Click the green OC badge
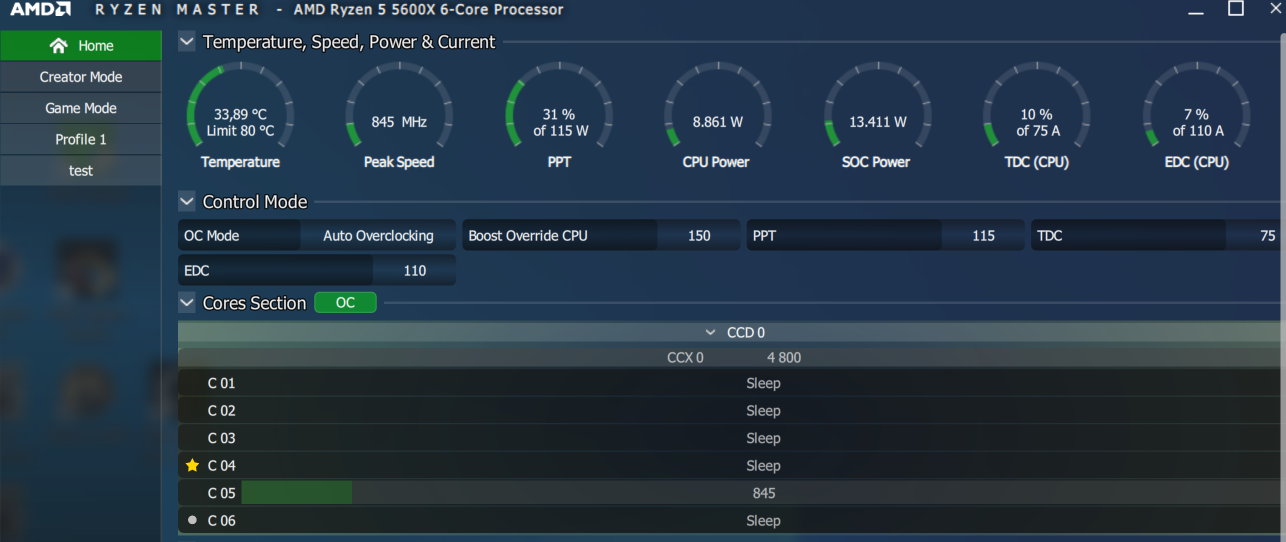 pyautogui.click(x=345, y=302)
